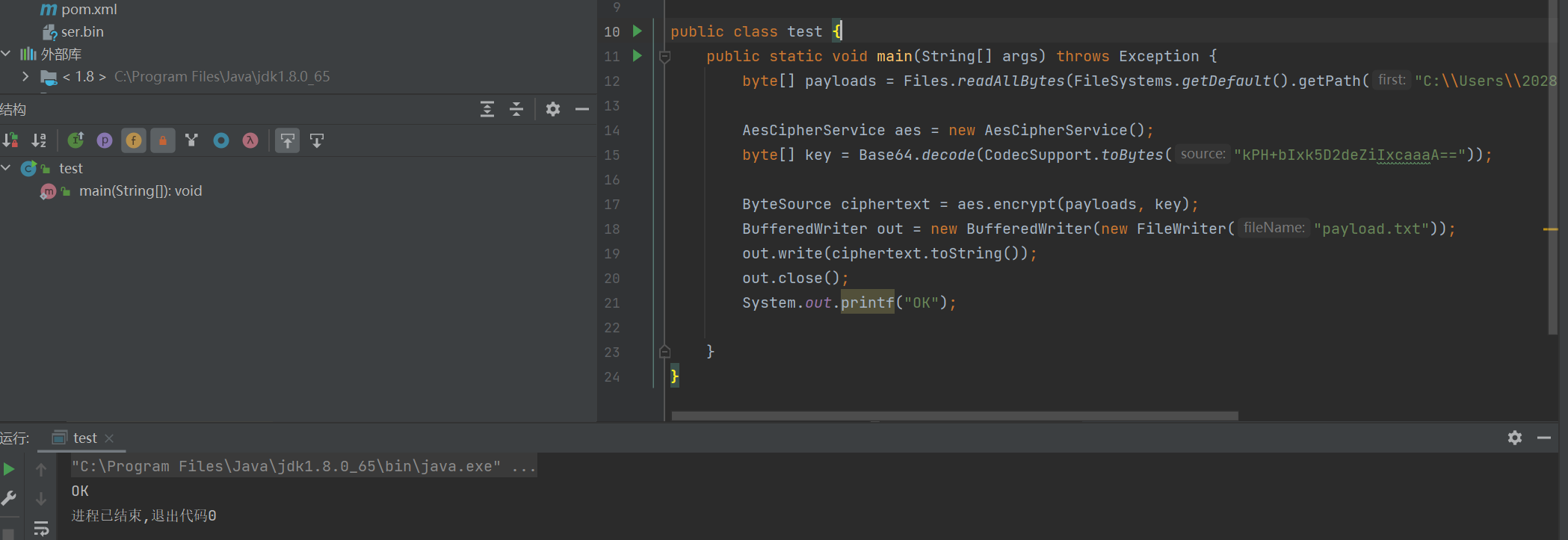Click the external libraries bar-chart icon
The height and width of the screenshot is (540, 1568).
(x=28, y=54)
